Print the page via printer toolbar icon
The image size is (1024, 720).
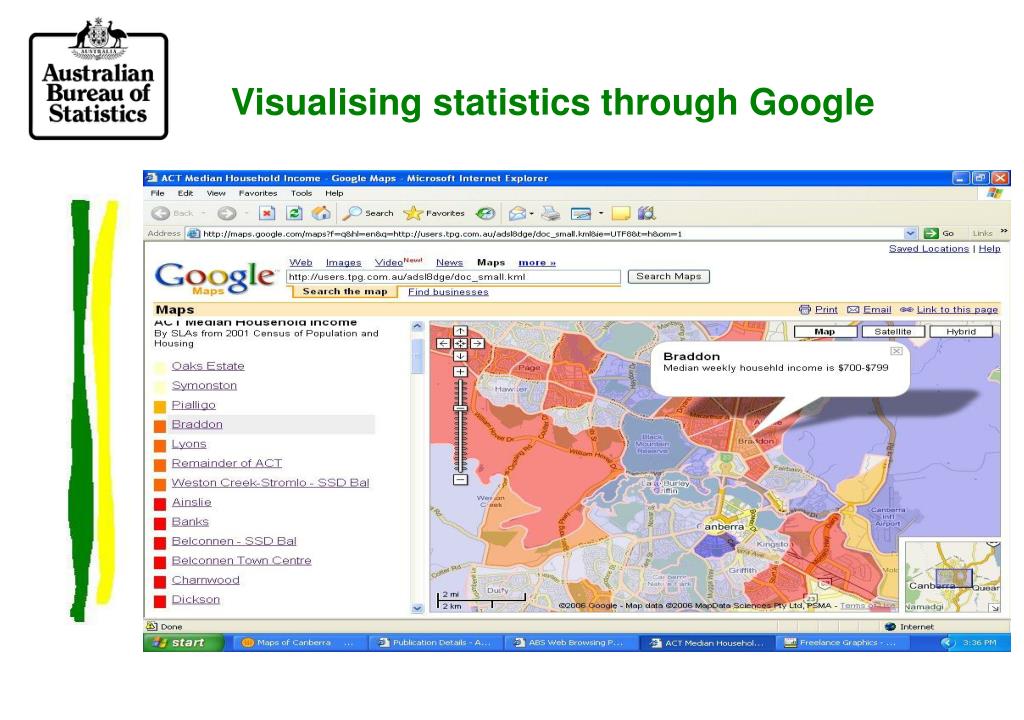[x=551, y=213]
